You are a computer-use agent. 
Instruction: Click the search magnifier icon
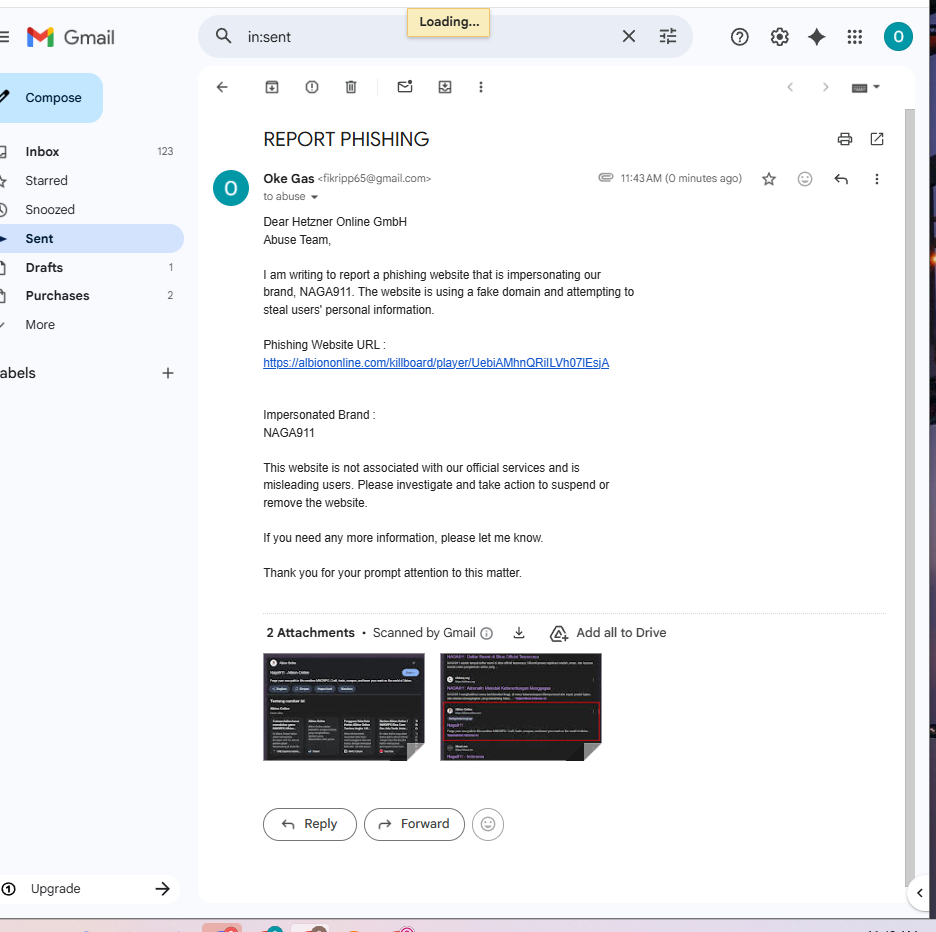[223, 36]
